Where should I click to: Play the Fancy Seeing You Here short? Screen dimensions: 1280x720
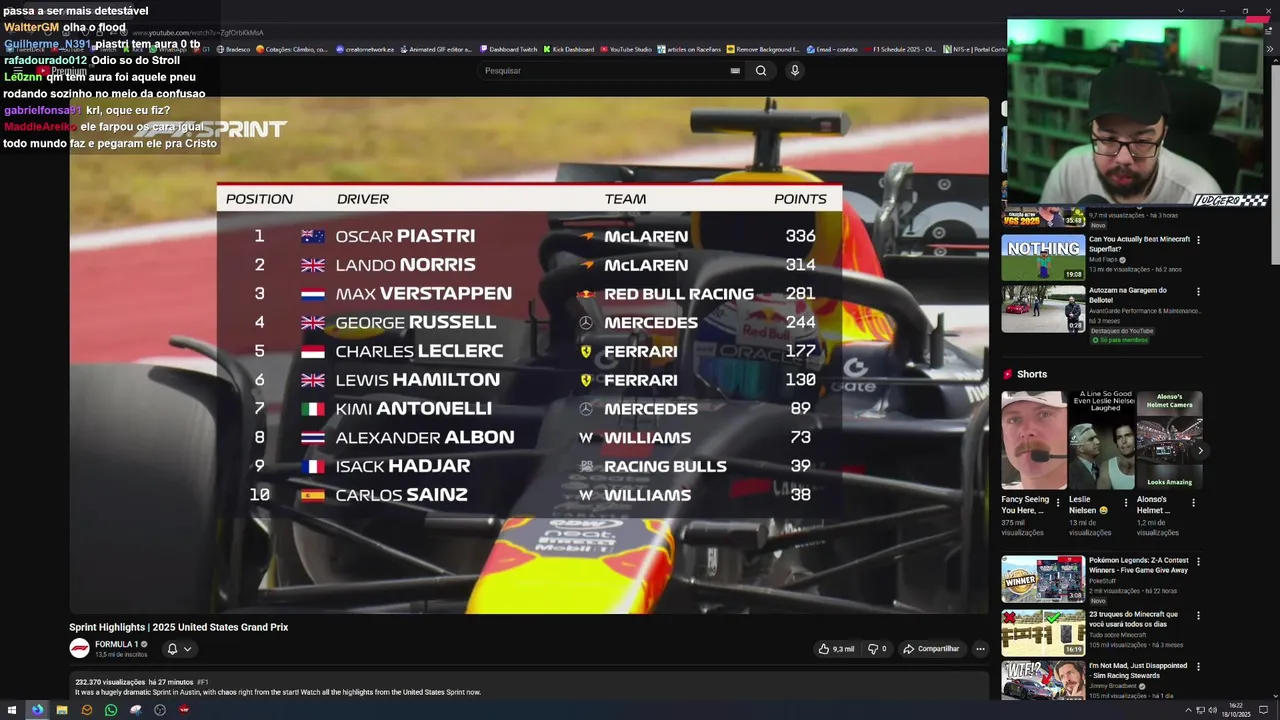tap(1034, 440)
